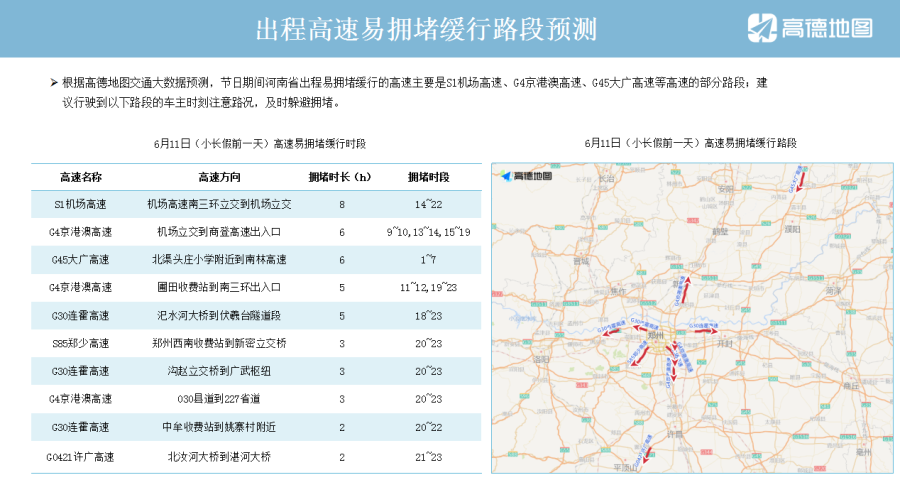Click the G0421许广高速 row name
This screenshot has height=502, width=900.
81,457
